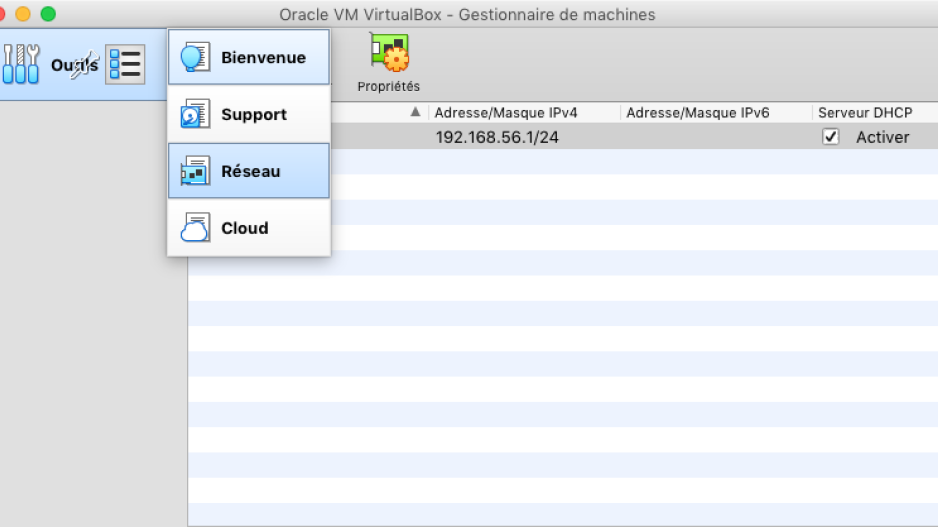Click the Outils tools icon
Image resolution: width=938 pixels, height=527 pixels.
click(x=21, y=63)
